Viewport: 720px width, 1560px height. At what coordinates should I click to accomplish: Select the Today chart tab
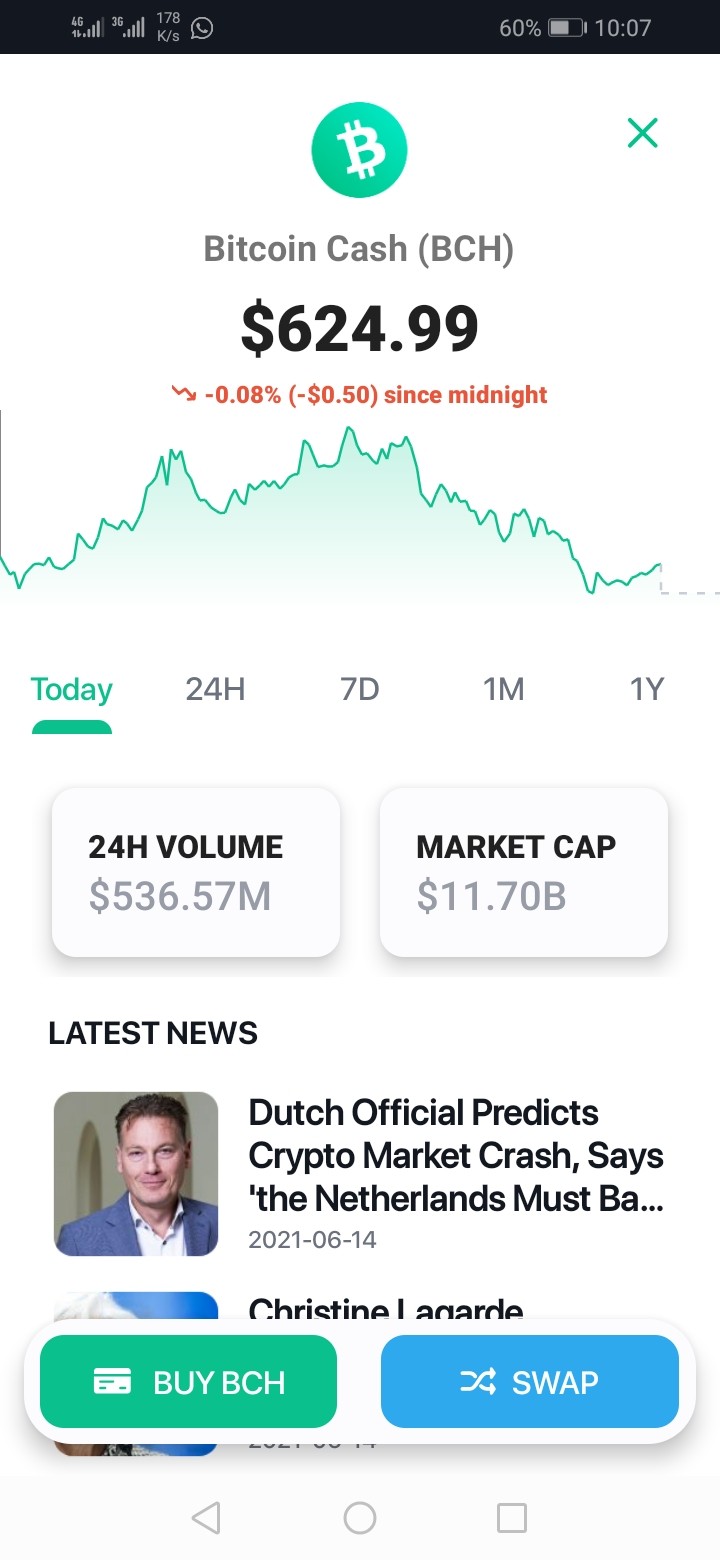[72, 689]
